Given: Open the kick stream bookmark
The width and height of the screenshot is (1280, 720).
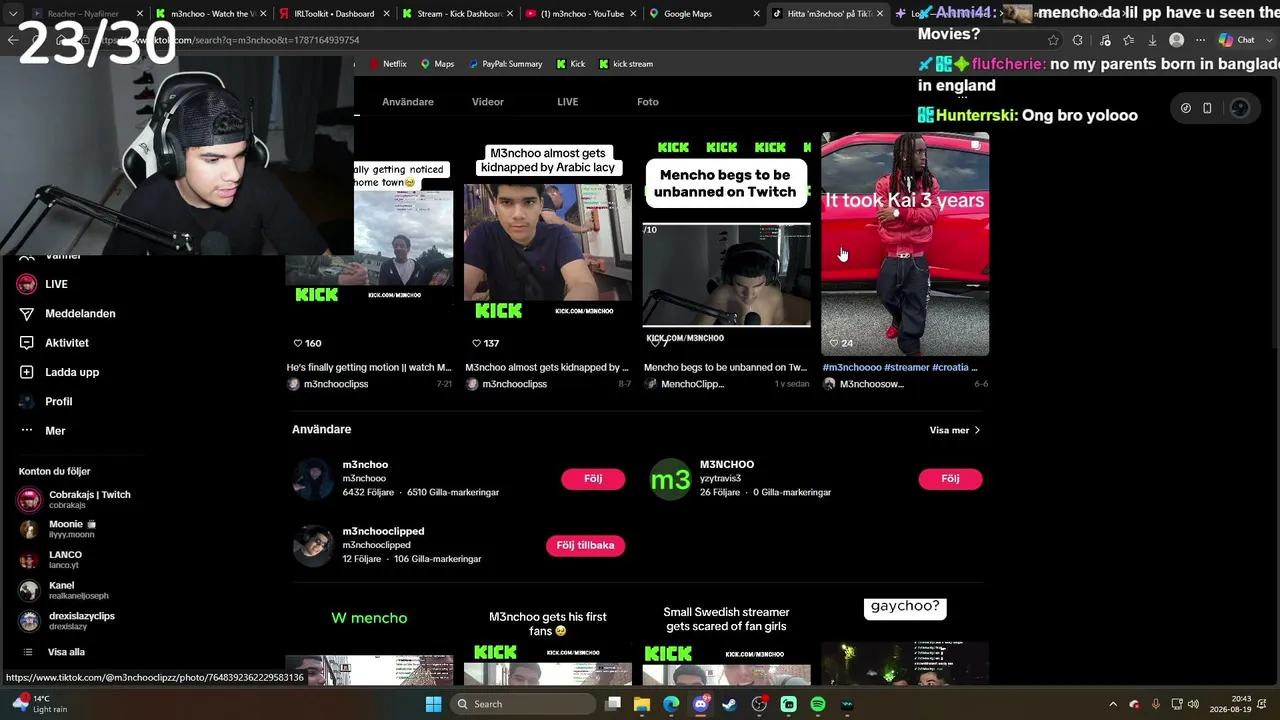Looking at the screenshot, I should [626, 64].
